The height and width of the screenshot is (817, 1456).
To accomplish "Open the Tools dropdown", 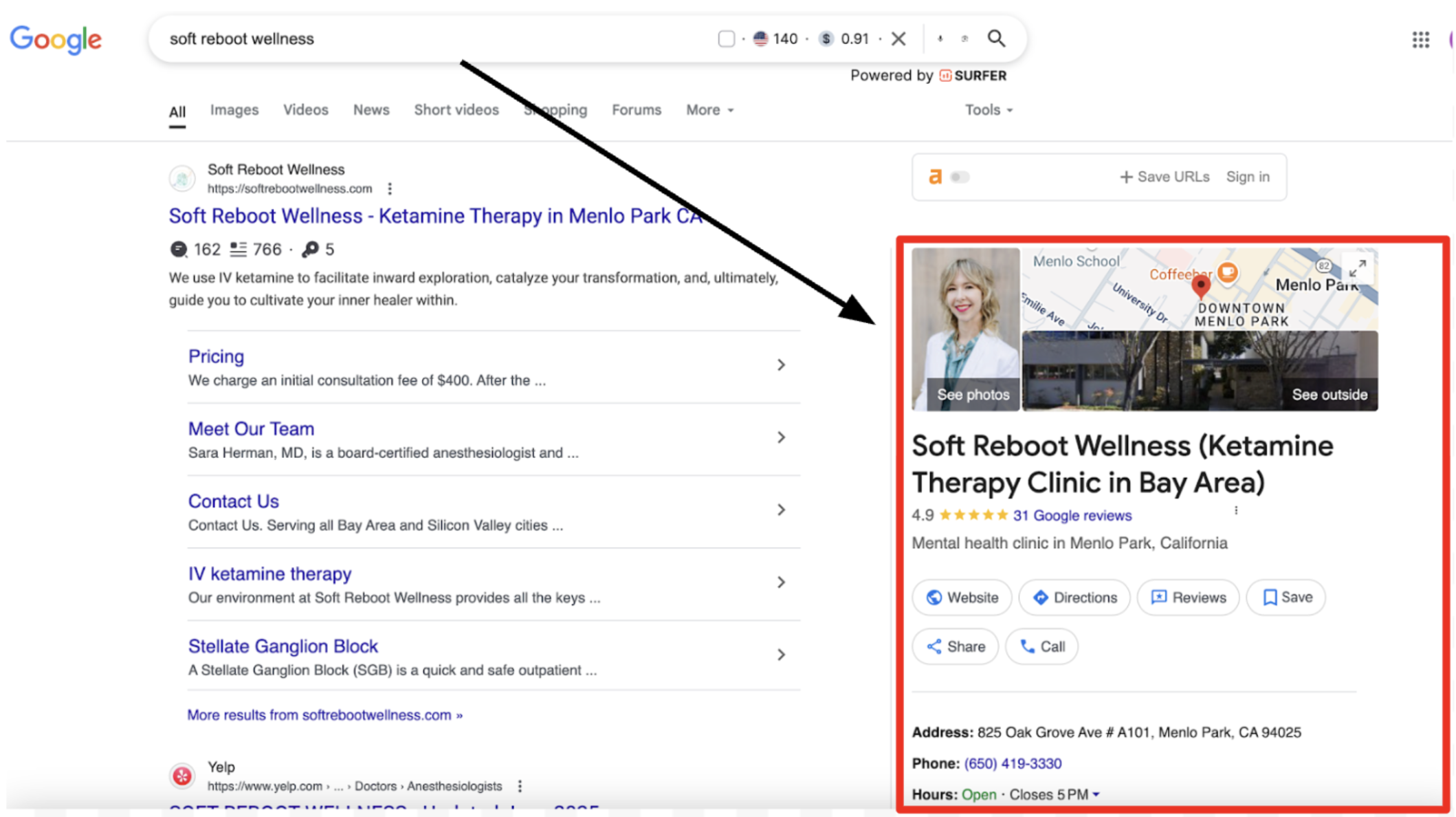I will [989, 110].
